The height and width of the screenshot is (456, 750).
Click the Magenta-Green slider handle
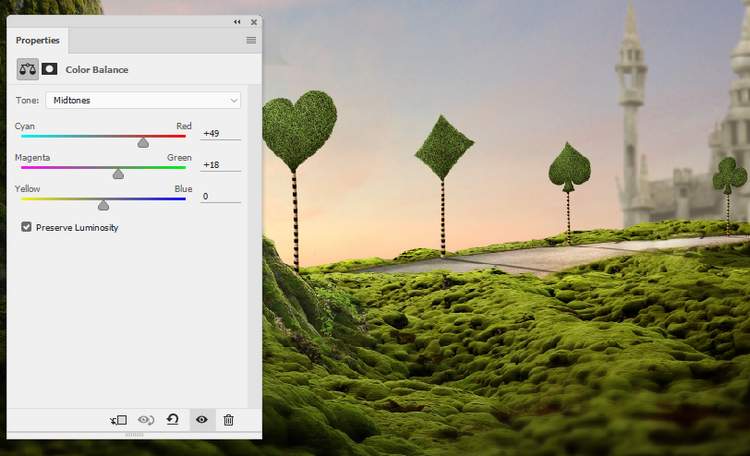tap(118, 174)
